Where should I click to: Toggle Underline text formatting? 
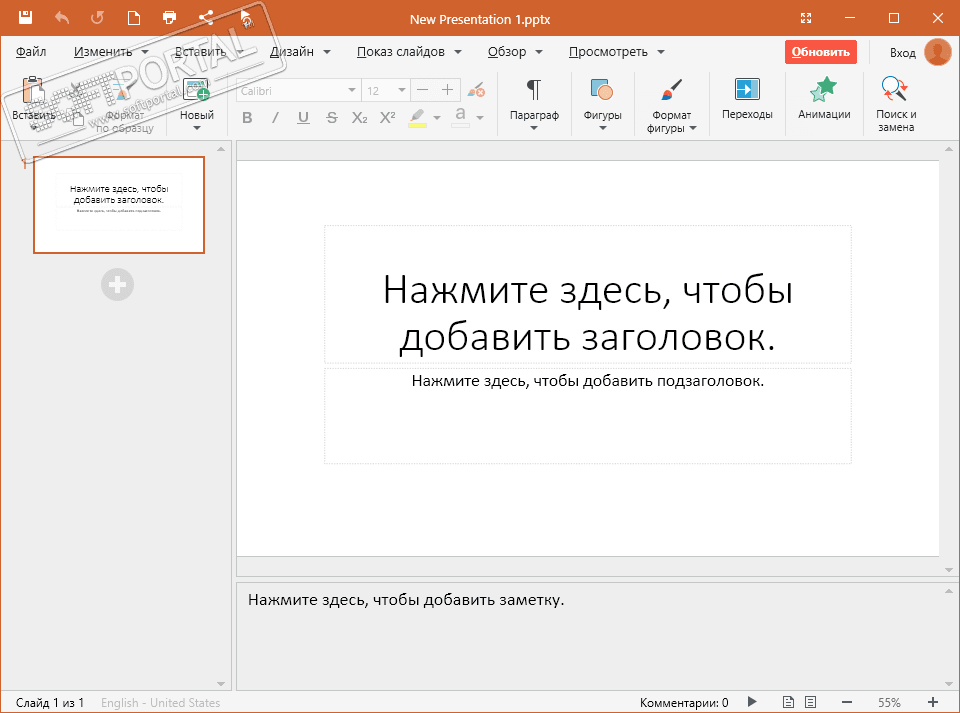pos(303,118)
